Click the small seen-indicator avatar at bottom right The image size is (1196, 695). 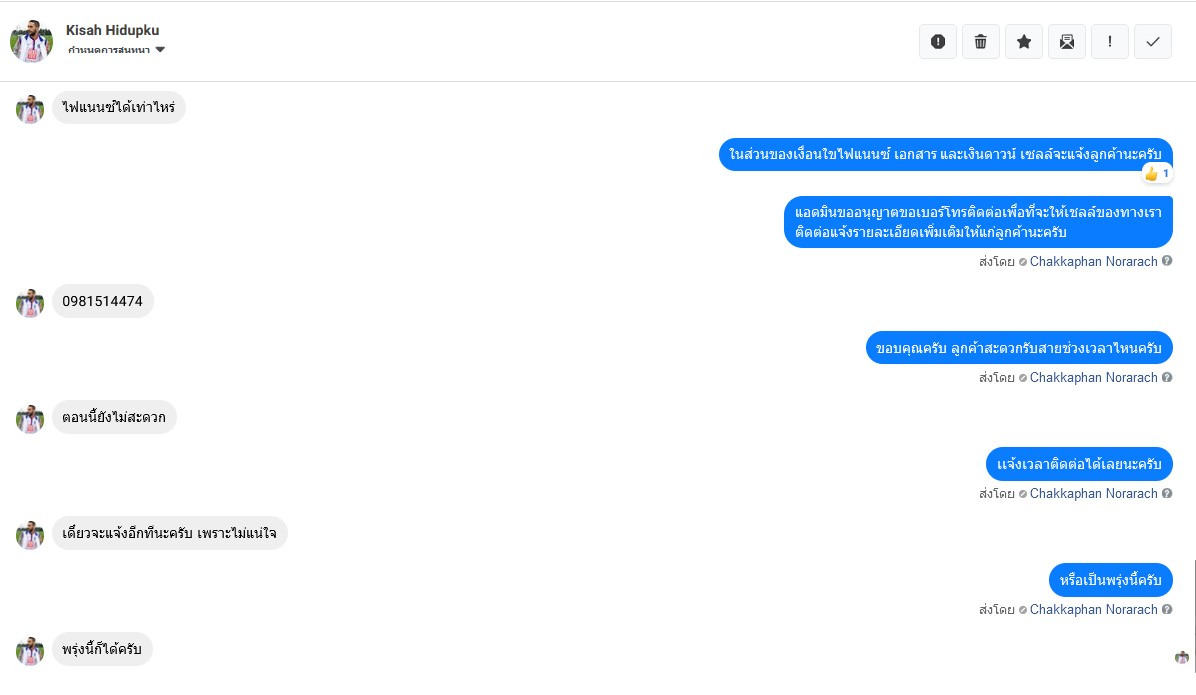1182,657
